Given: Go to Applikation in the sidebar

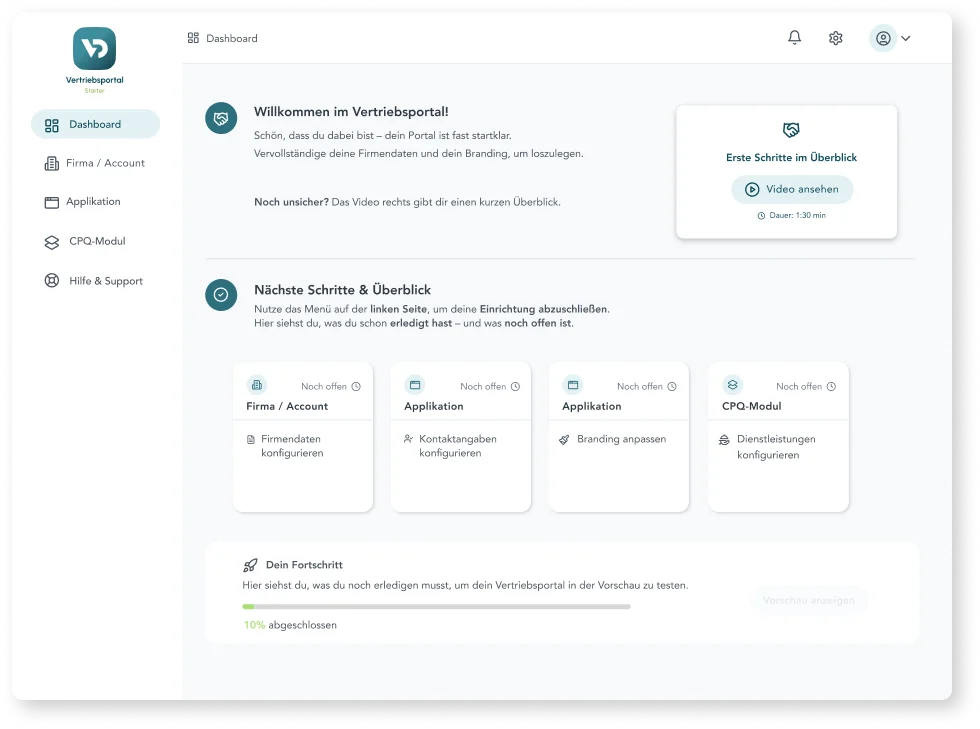Looking at the screenshot, I should pyautogui.click(x=93, y=202).
